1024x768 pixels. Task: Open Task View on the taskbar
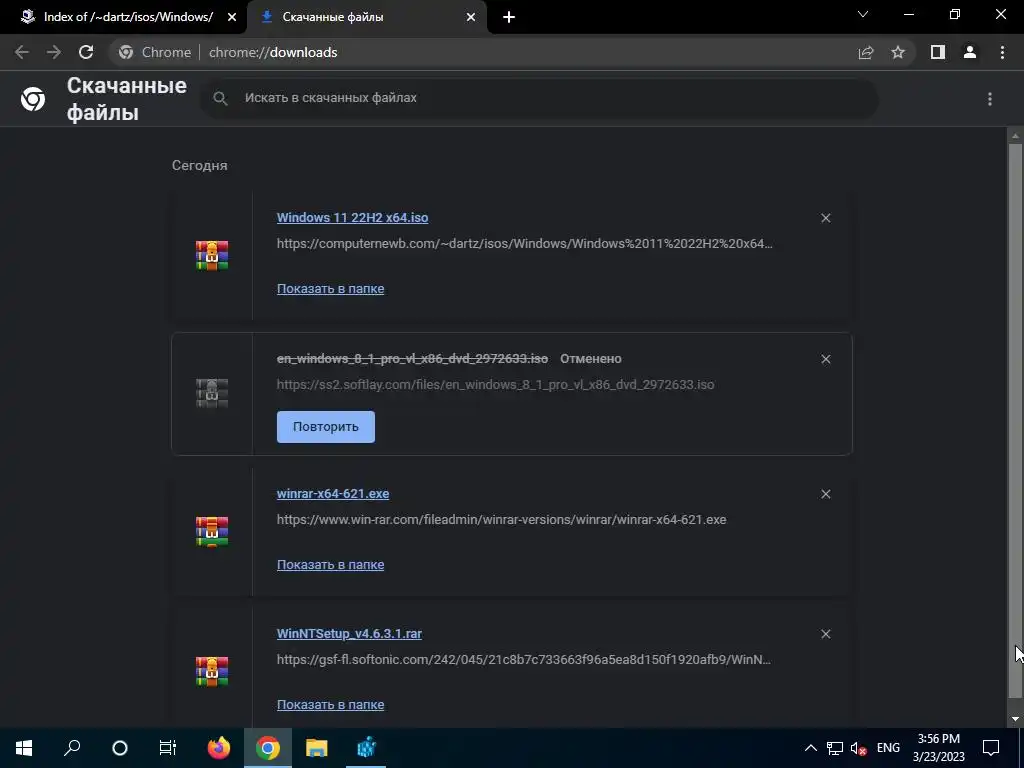point(168,748)
